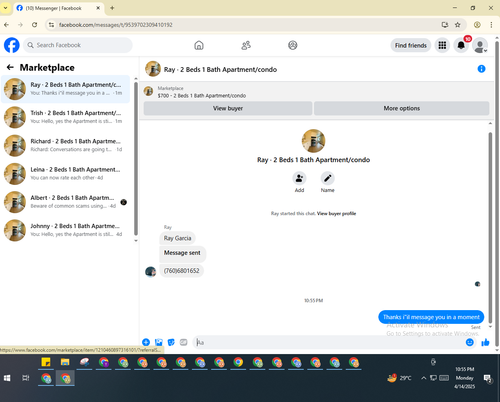
Task: Click Add people icon in chat
Action: click(x=299, y=178)
